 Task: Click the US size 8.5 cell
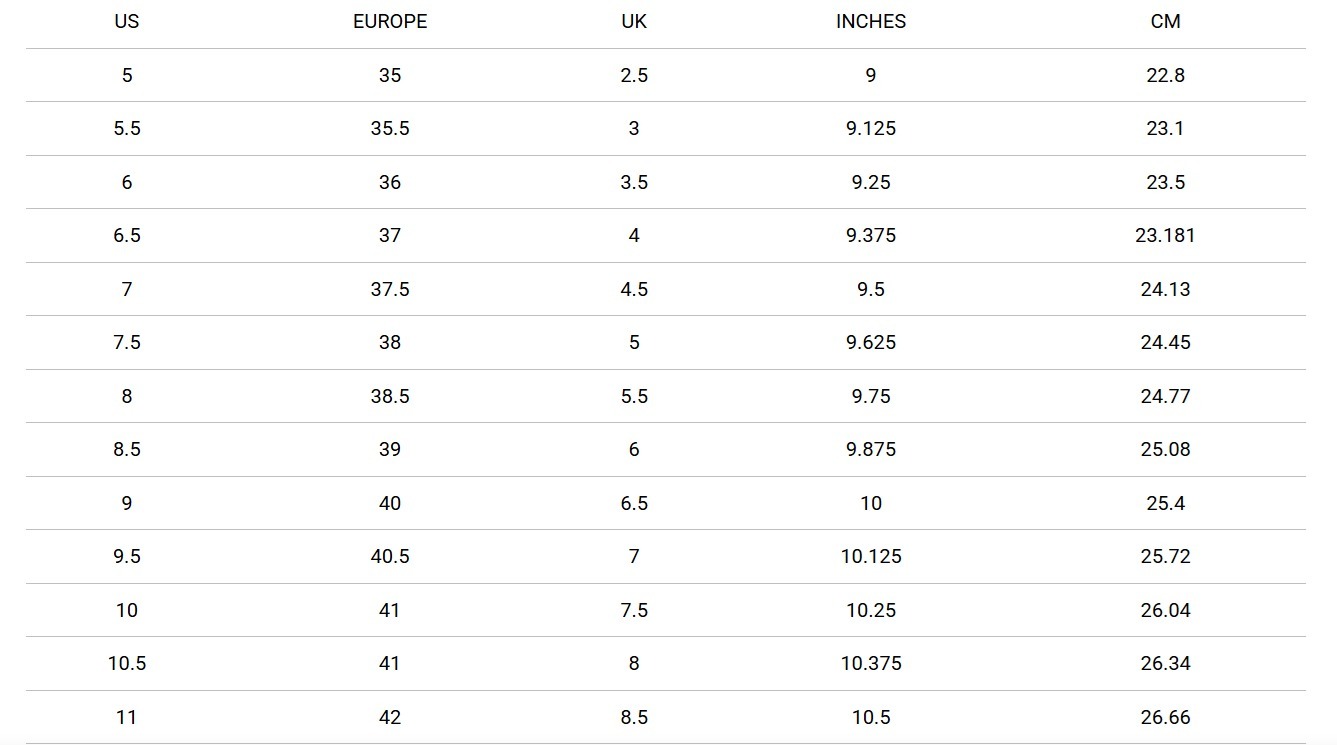127,449
